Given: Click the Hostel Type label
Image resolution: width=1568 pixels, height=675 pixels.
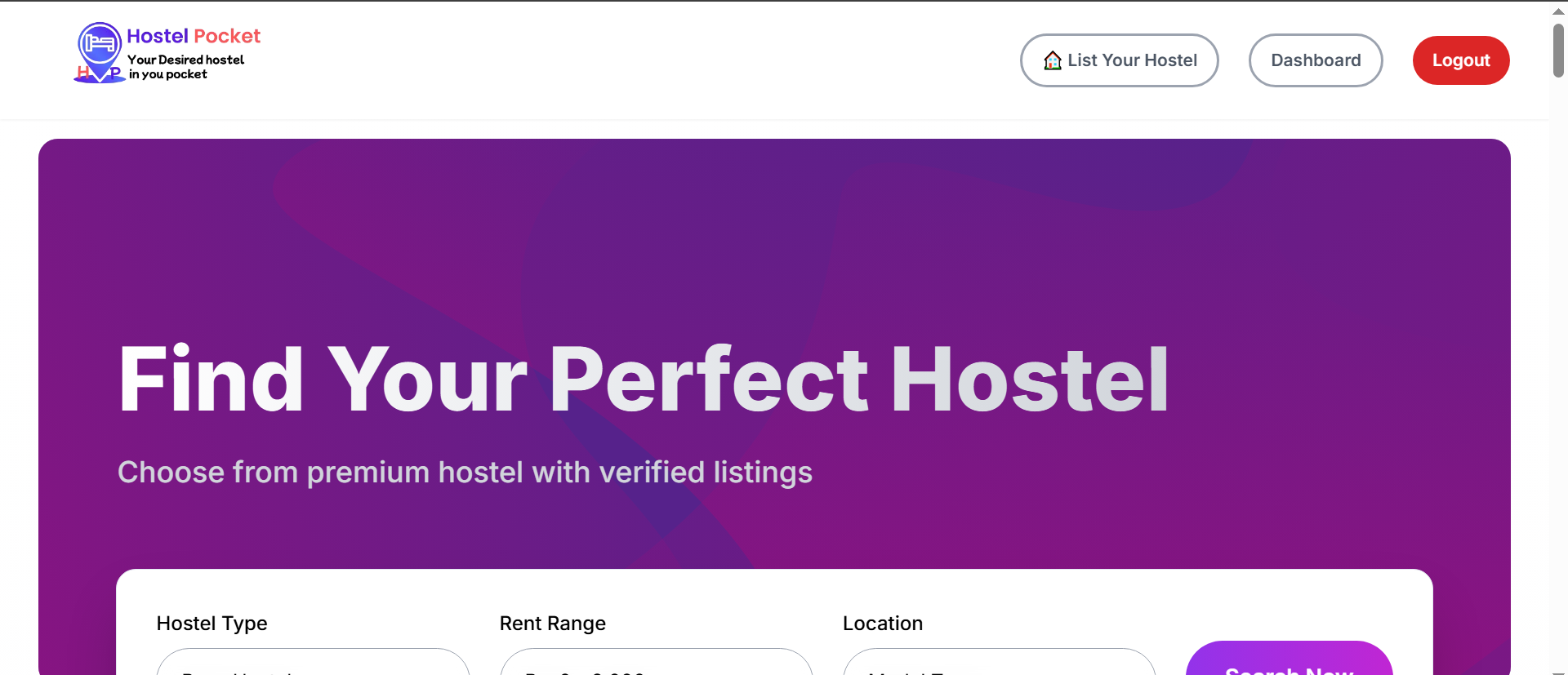Looking at the screenshot, I should click(212, 624).
